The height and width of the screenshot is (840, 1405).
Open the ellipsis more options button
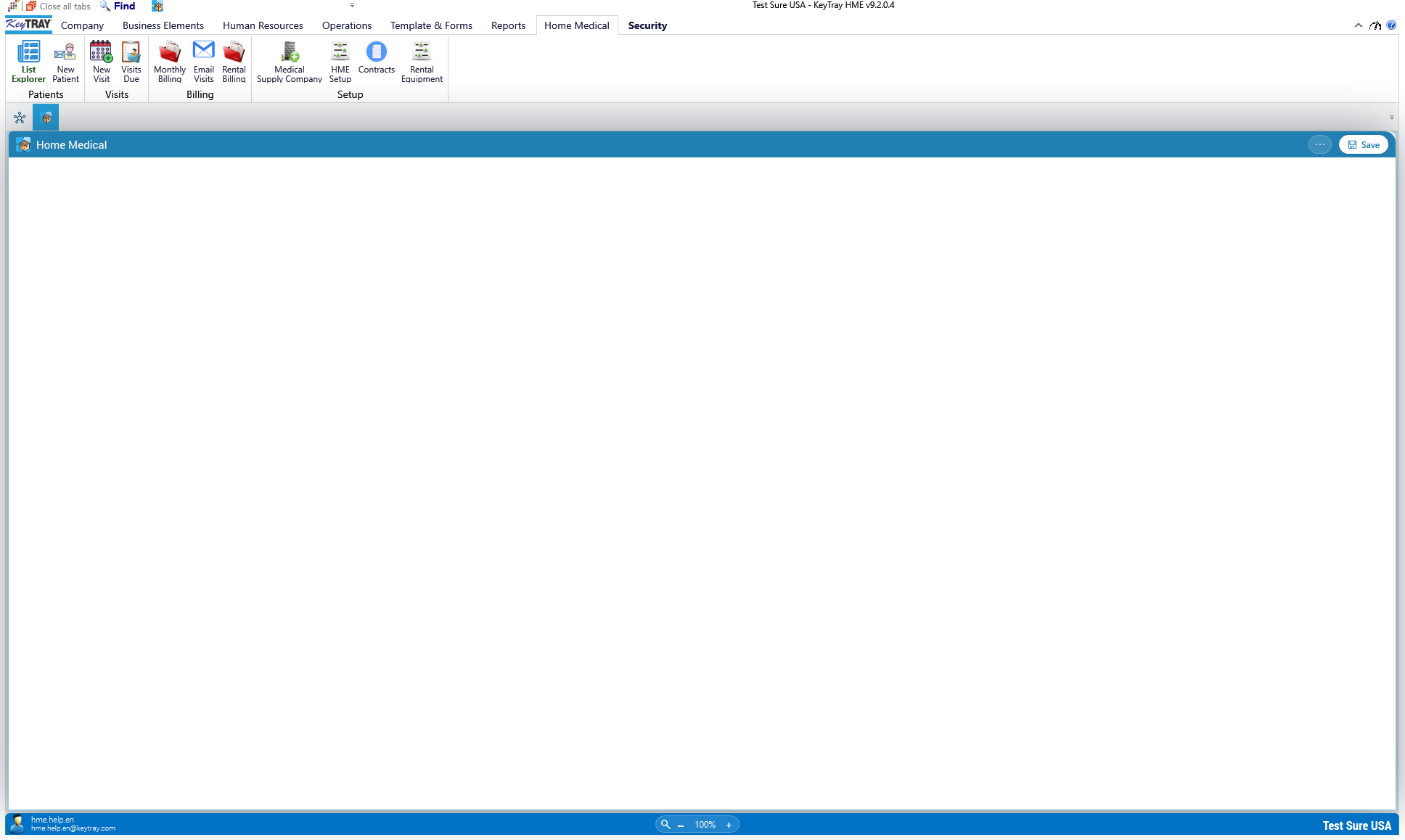pos(1320,144)
